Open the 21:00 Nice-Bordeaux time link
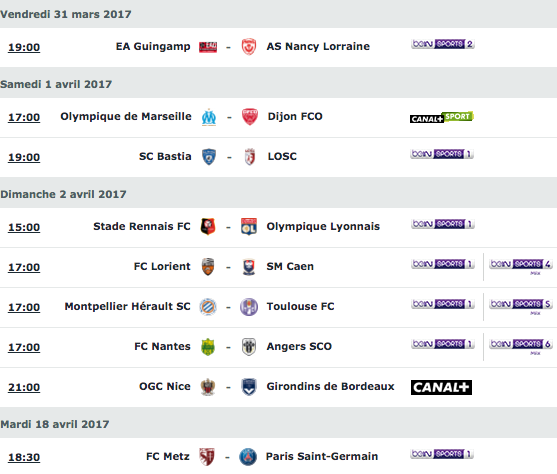557x474 pixels. (24, 387)
